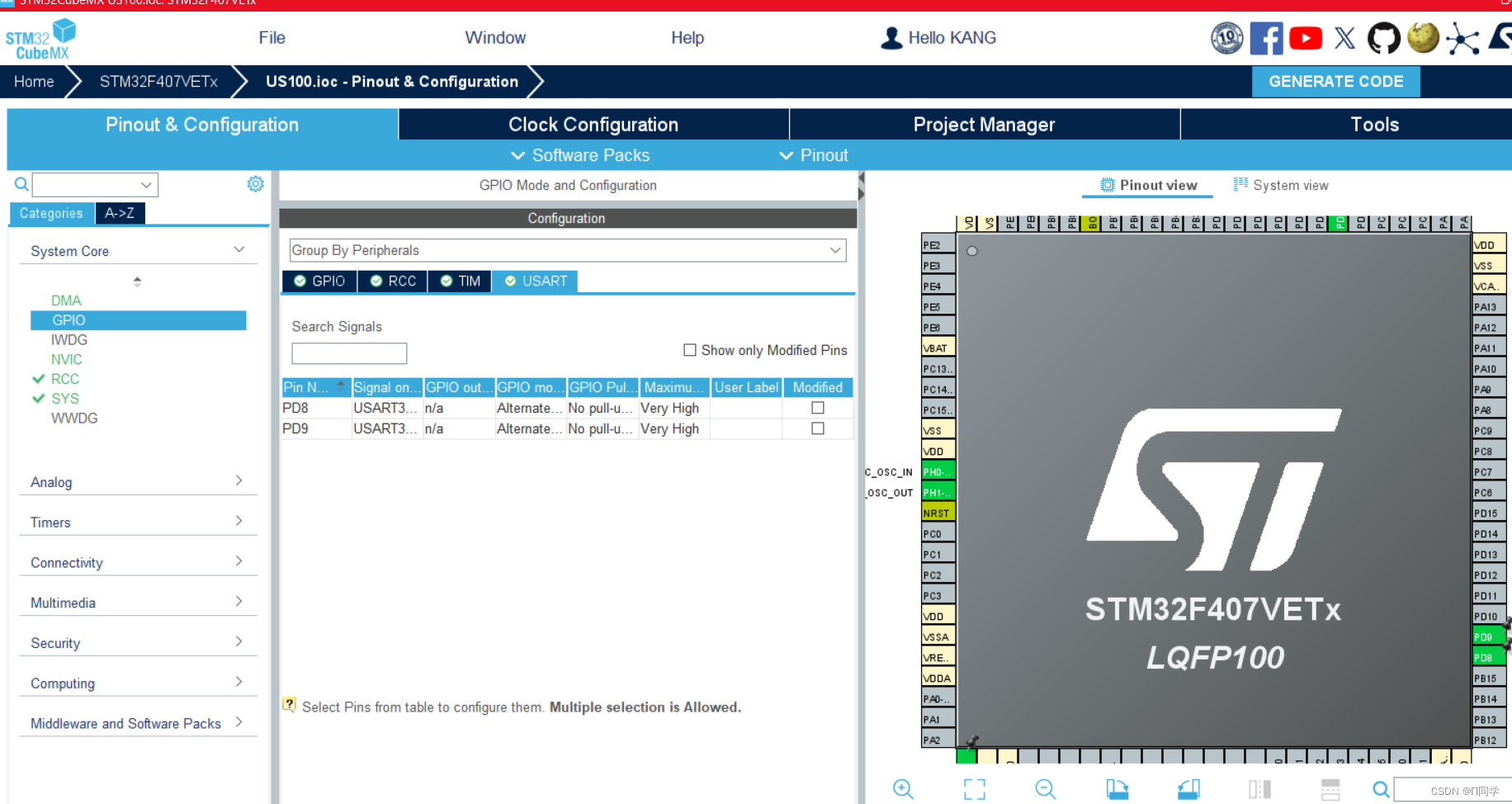Select DMA in System Core

[x=66, y=300]
